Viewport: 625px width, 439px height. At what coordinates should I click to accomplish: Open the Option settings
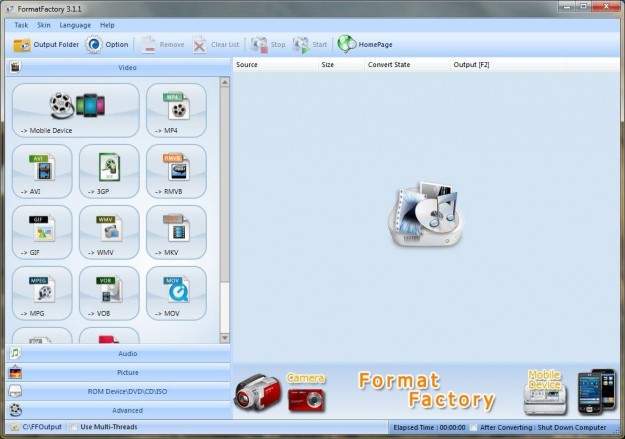[107, 45]
